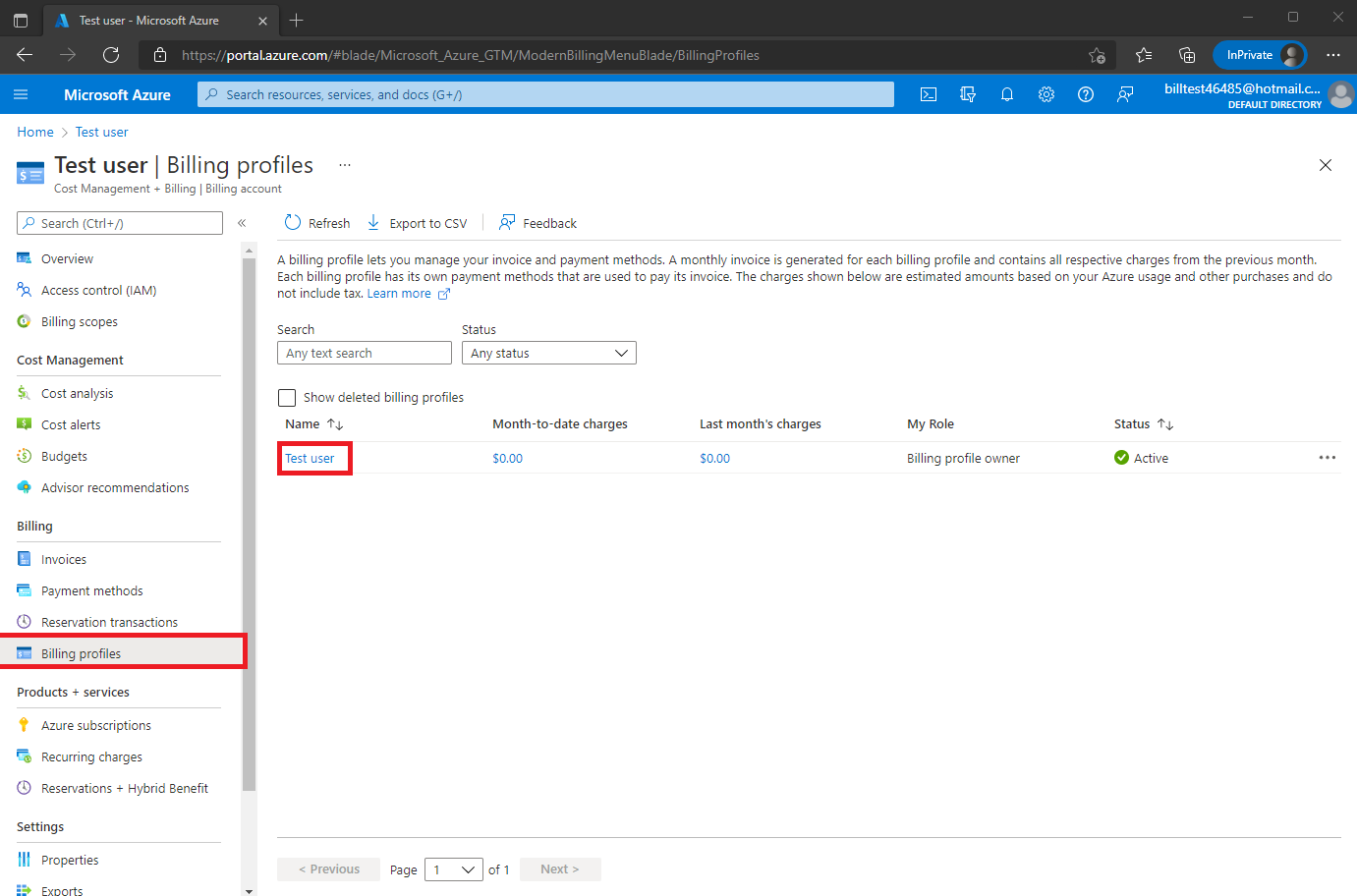The height and width of the screenshot is (896, 1357).
Task: Collapse the left navigation menu
Action: point(242,223)
